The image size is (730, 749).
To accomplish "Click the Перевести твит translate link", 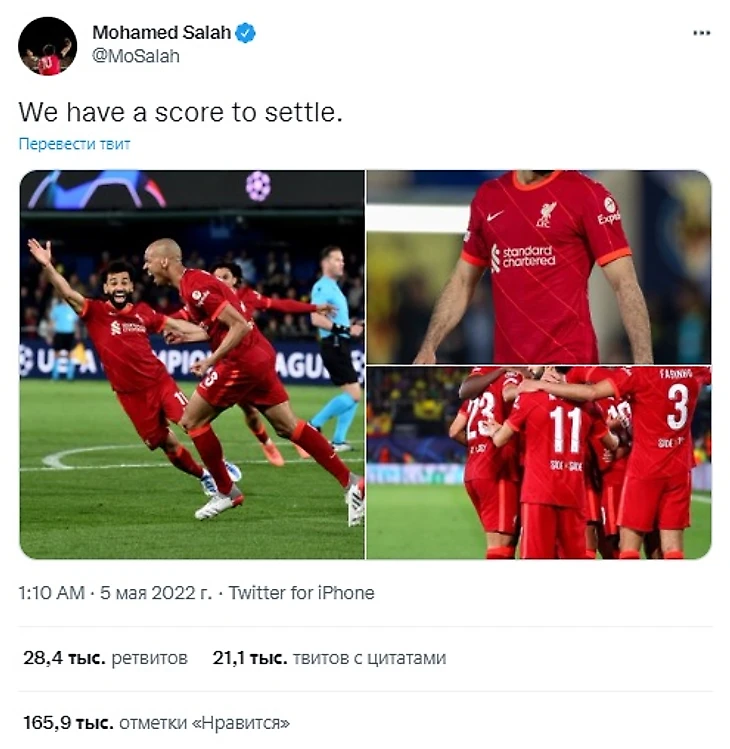I will (74, 144).
